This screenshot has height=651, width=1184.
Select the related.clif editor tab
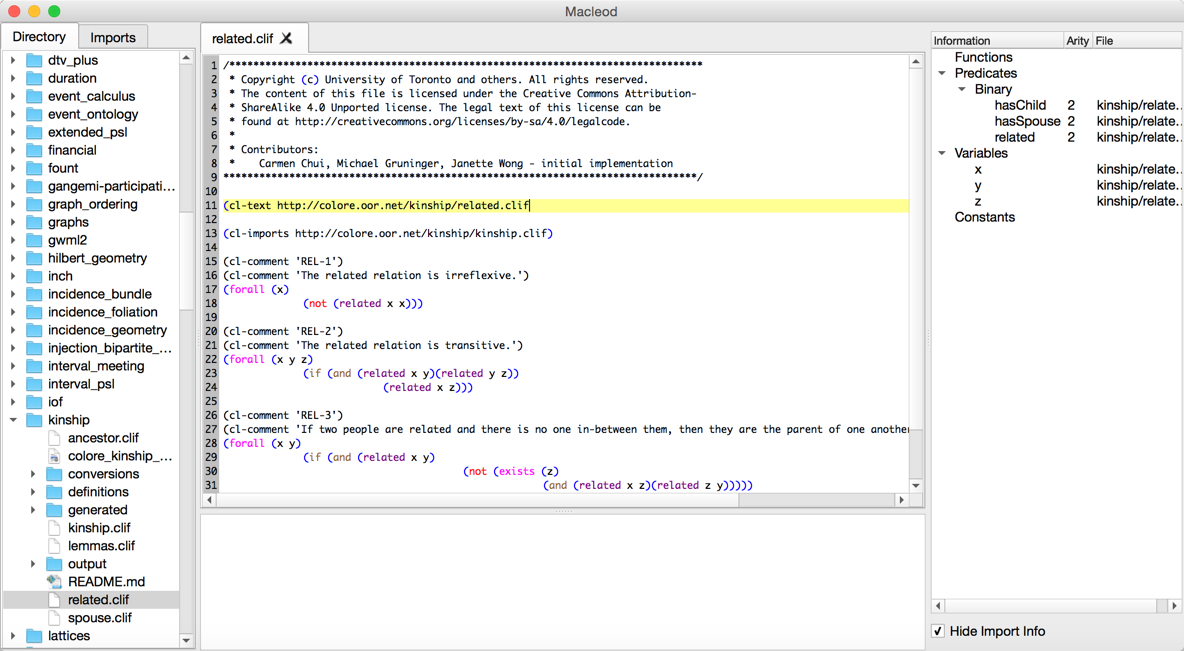tap(242, 39)
